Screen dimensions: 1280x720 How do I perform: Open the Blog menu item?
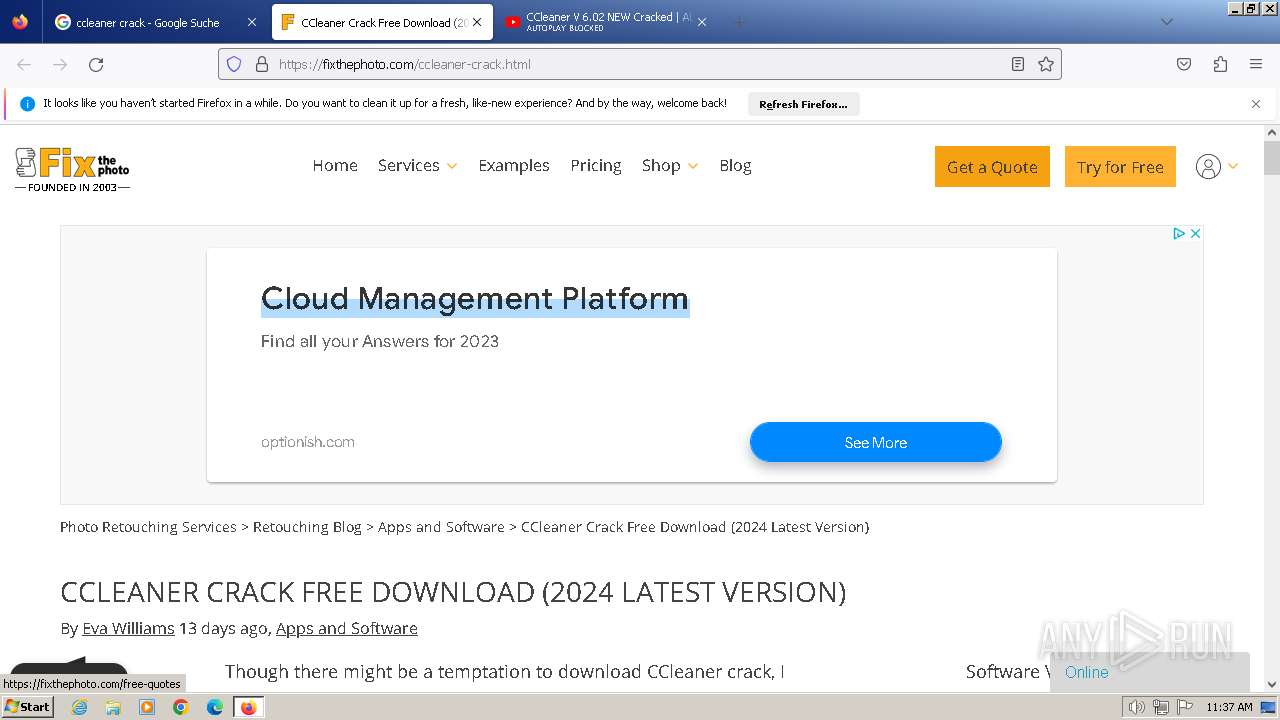tap(735, 166)
